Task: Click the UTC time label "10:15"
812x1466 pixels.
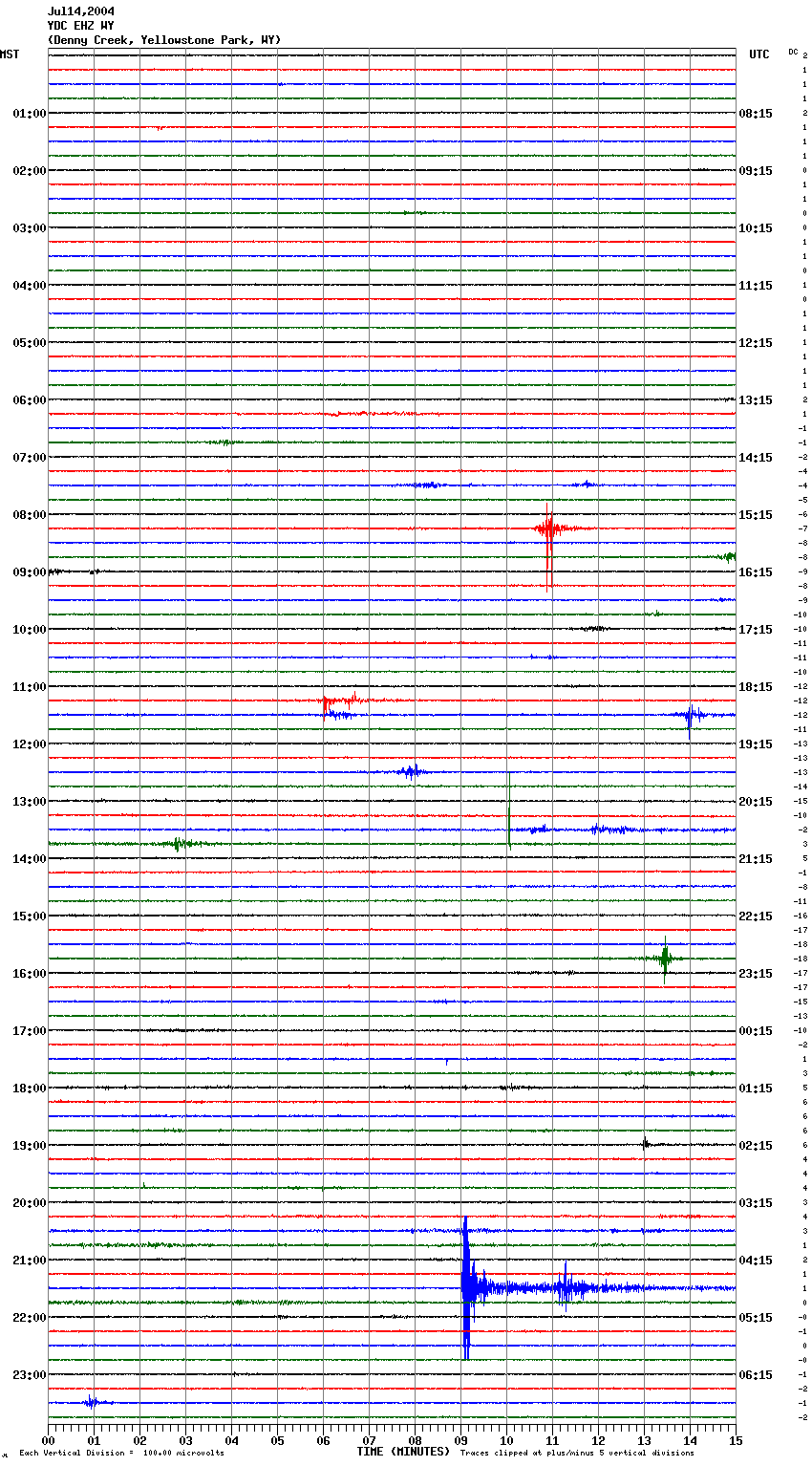Action: pyautogui.click(x=756, y=228)
